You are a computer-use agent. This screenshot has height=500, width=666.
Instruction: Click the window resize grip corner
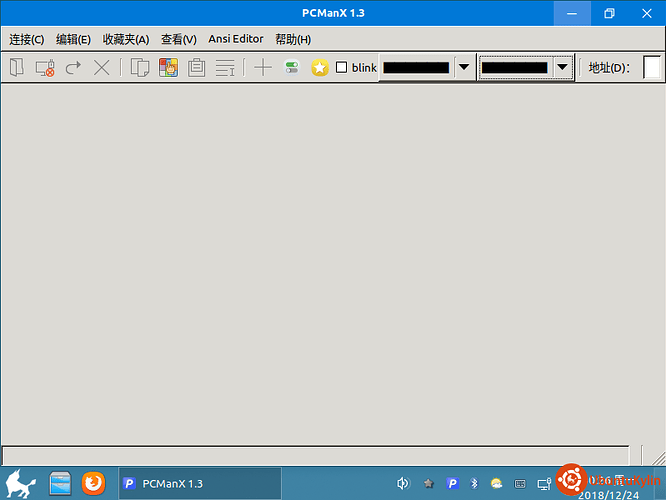click(x=658, y=458)
